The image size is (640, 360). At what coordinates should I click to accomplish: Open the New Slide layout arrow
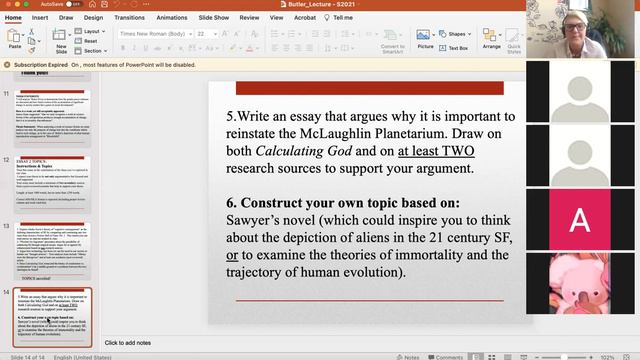(x=69, y=35)
